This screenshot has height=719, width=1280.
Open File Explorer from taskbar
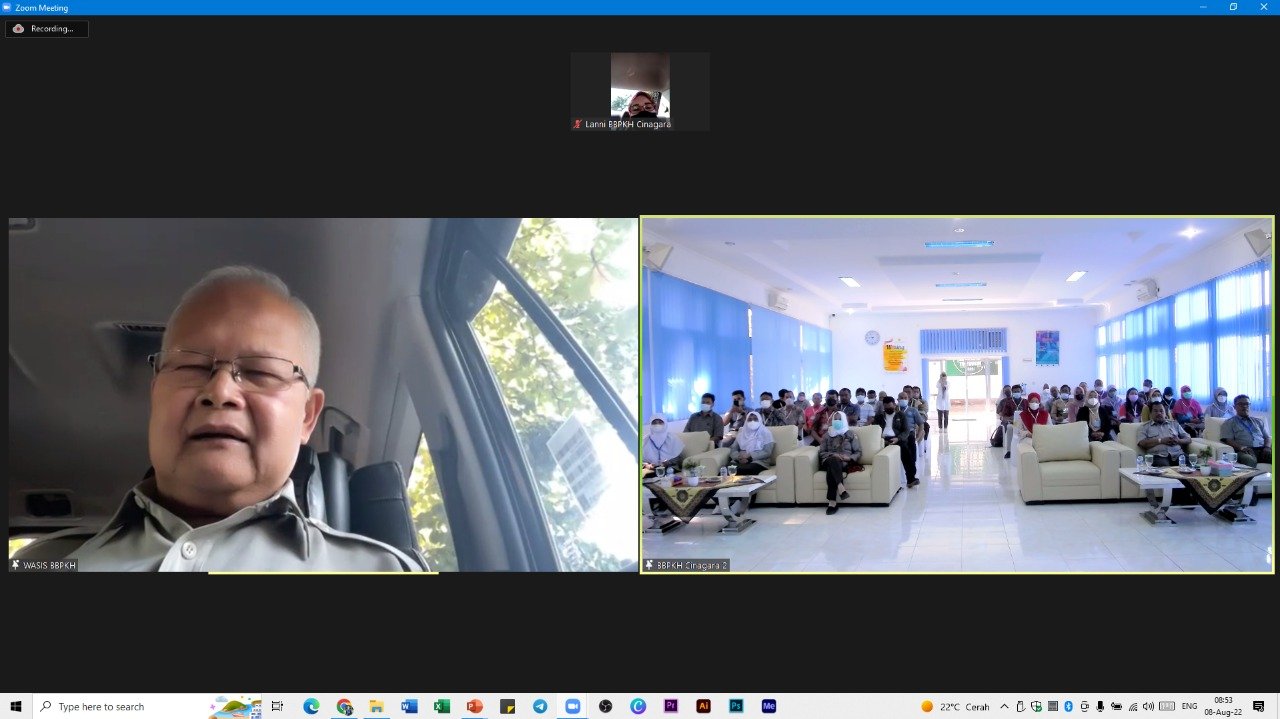376,706
